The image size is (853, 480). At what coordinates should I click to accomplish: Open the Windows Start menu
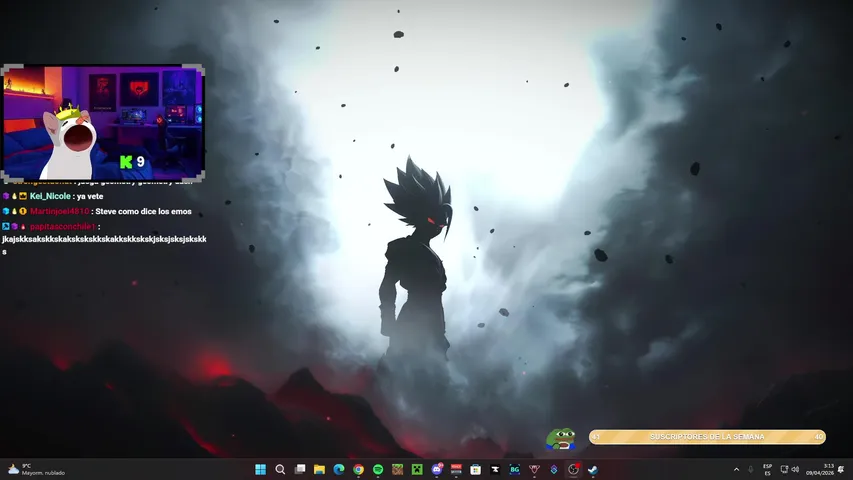pos(261,469)
